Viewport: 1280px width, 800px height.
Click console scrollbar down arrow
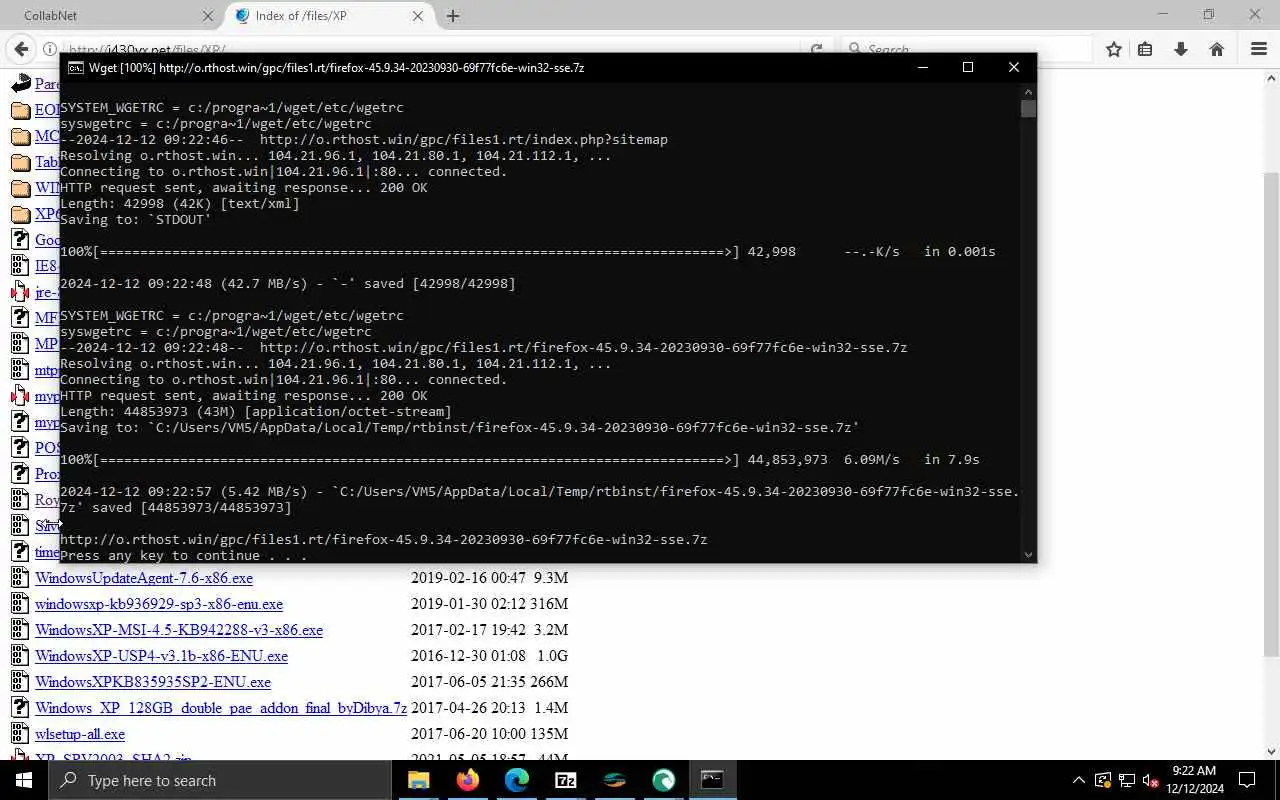(1028, 554)
